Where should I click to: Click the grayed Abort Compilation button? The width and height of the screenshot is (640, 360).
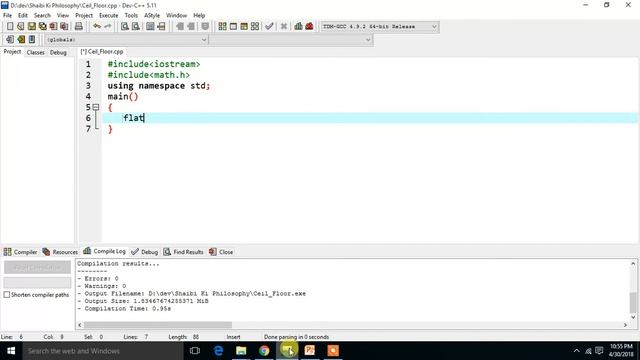tap(37, 267)
